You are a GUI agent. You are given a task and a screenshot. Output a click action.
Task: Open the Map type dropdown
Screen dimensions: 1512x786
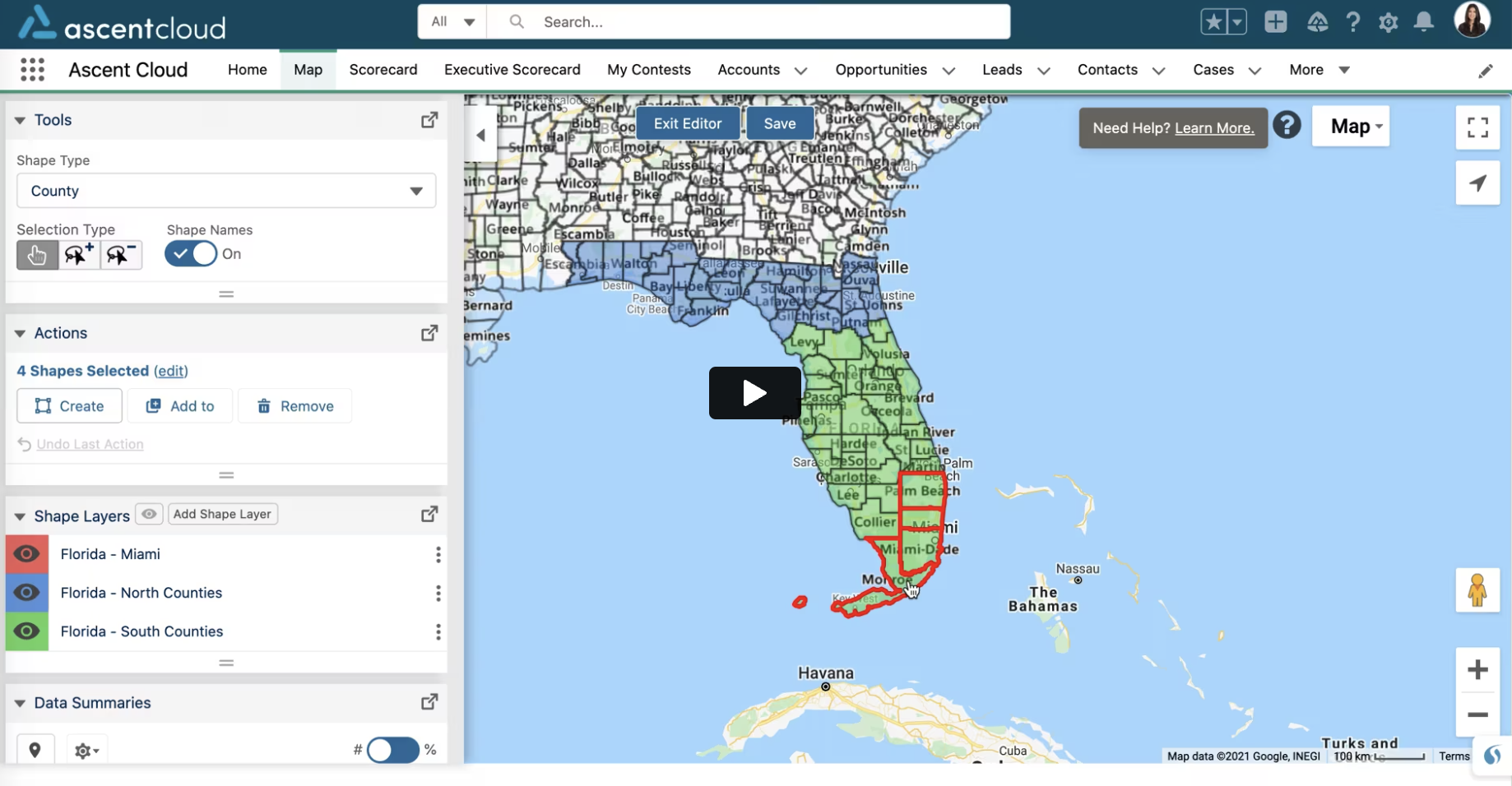click(1351, 126)
